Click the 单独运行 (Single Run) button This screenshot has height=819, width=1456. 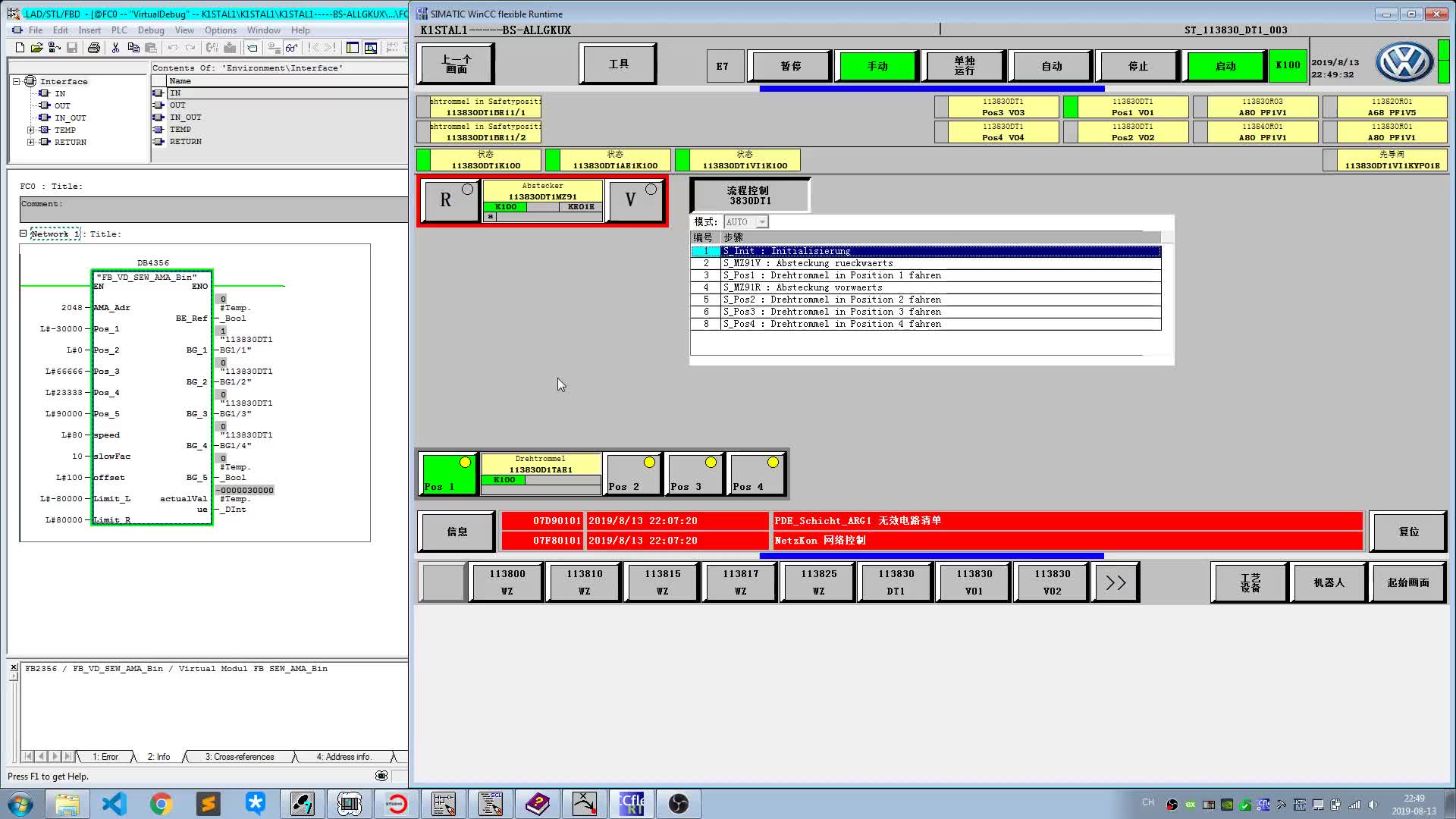tap(963, 65)
